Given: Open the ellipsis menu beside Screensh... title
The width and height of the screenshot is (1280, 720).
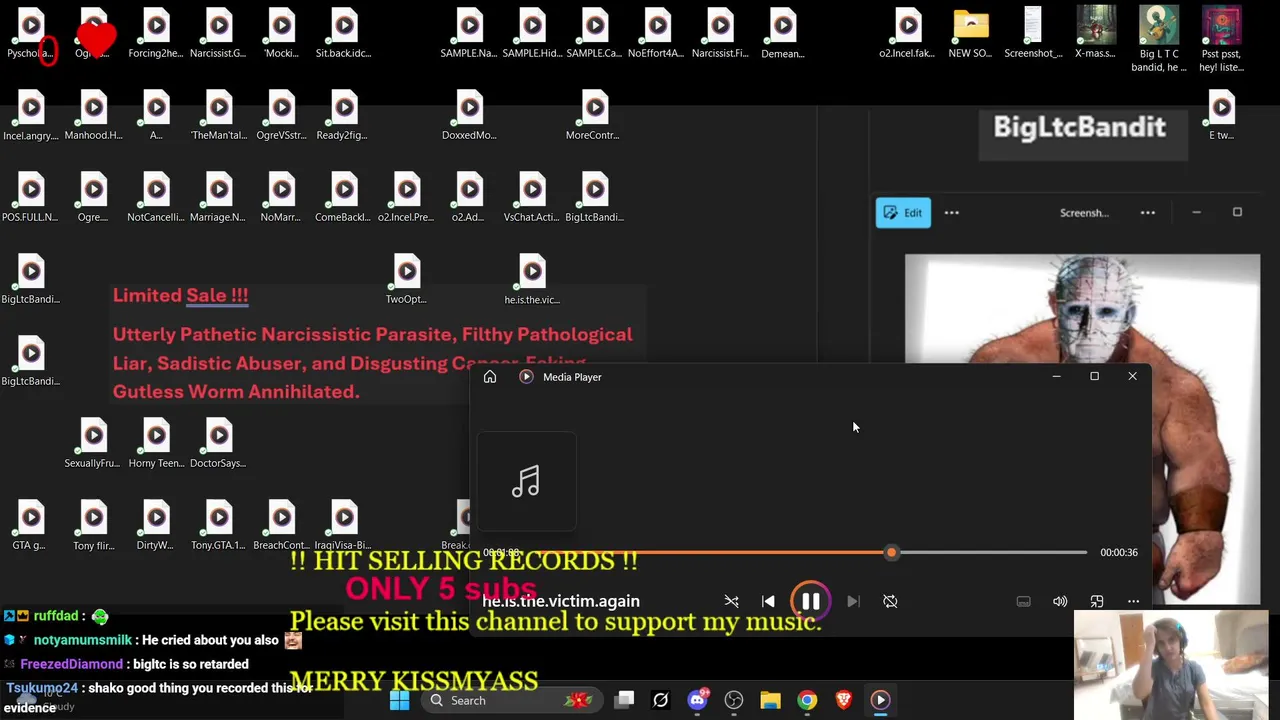Looking at the screenshot, I should (1148, 212).
